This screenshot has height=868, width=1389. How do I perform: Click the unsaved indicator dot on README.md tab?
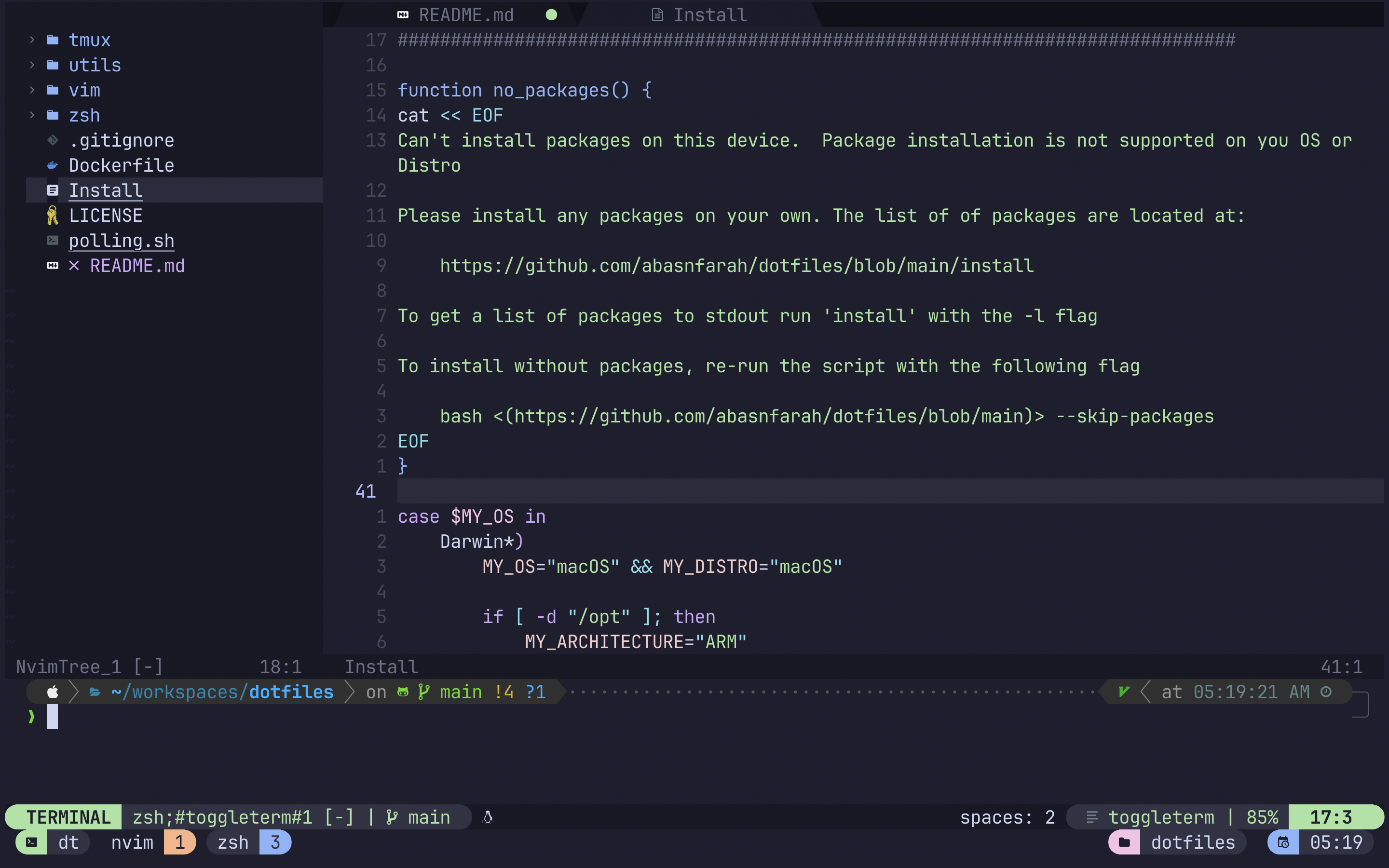coord(551,15)
